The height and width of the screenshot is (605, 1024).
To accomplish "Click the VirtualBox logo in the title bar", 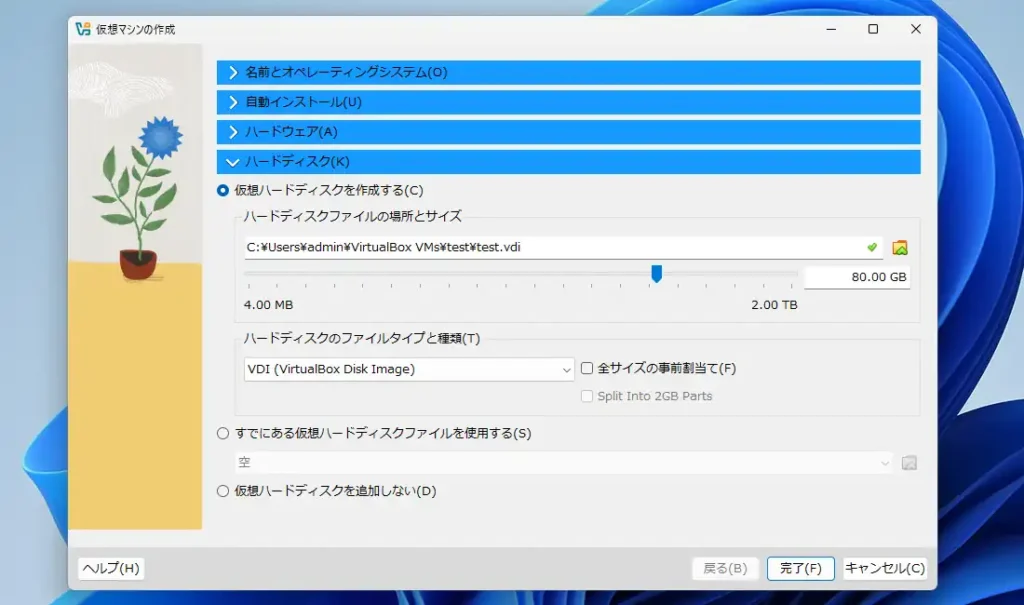I will (86, 29).
